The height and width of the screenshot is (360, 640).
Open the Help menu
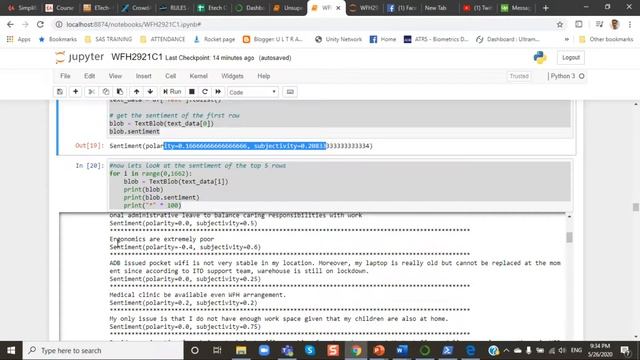[x=264, y=76]
